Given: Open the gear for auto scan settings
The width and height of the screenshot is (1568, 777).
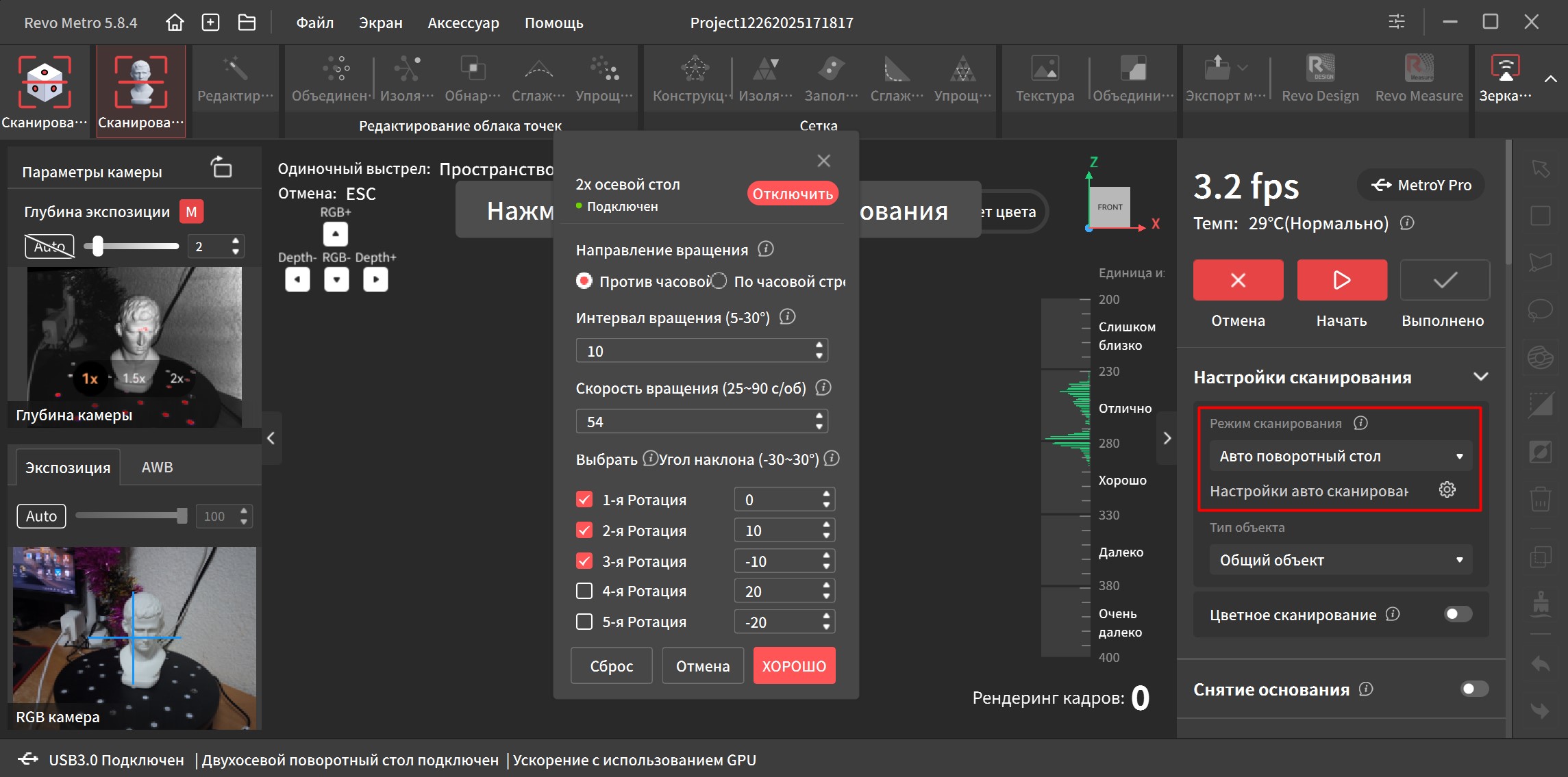Looking at the screenshot, I should pos(1447,490).
